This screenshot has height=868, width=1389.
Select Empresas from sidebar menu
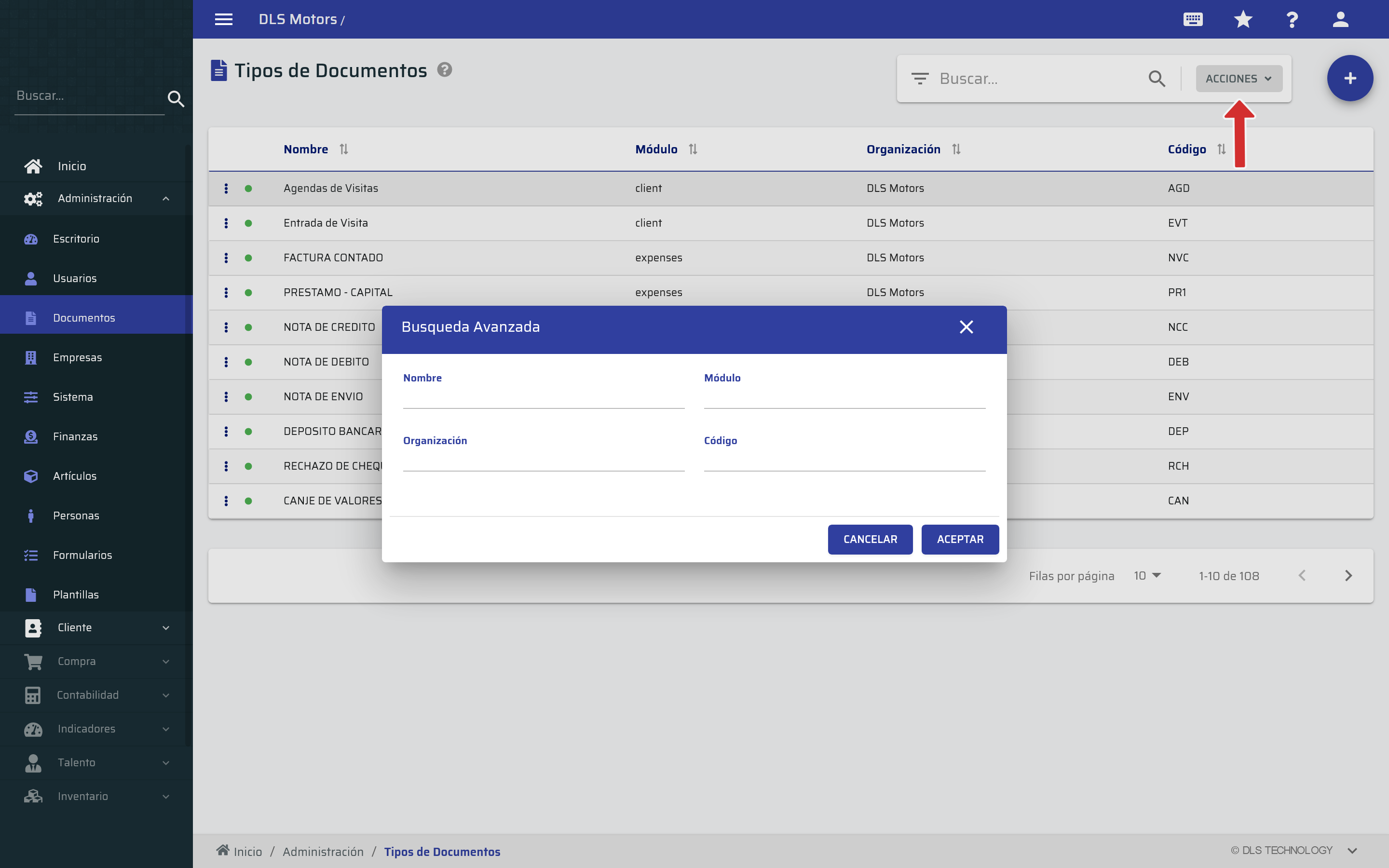coord(77,358)
